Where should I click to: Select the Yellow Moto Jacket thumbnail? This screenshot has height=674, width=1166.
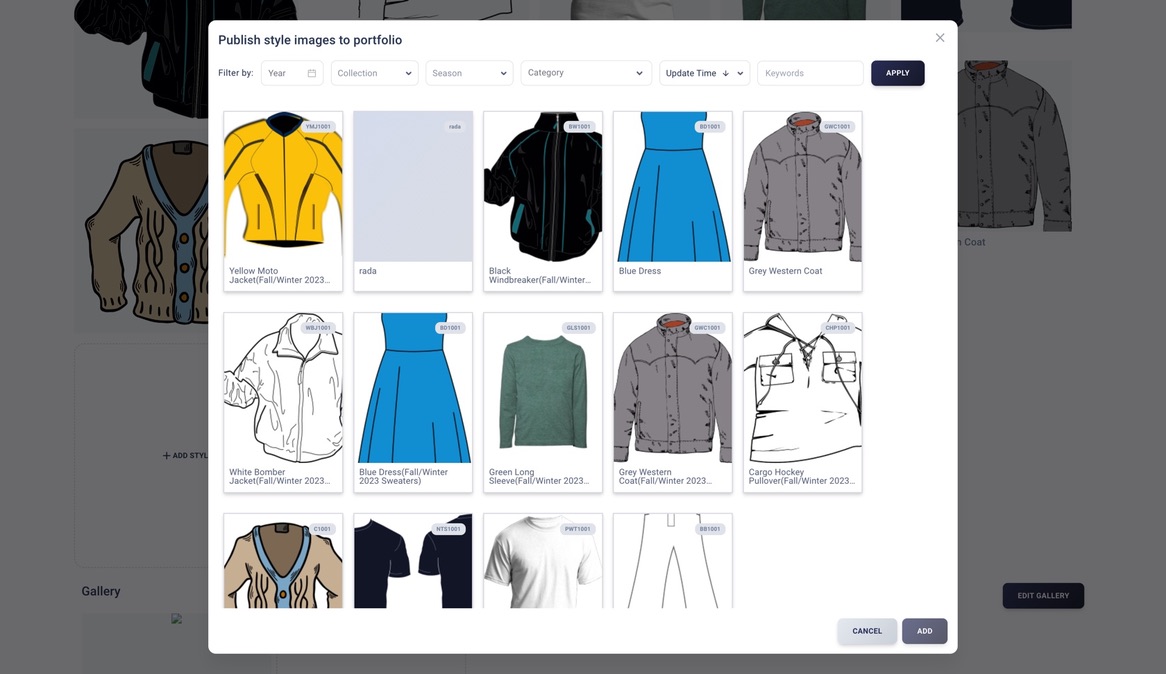point(283,187)
